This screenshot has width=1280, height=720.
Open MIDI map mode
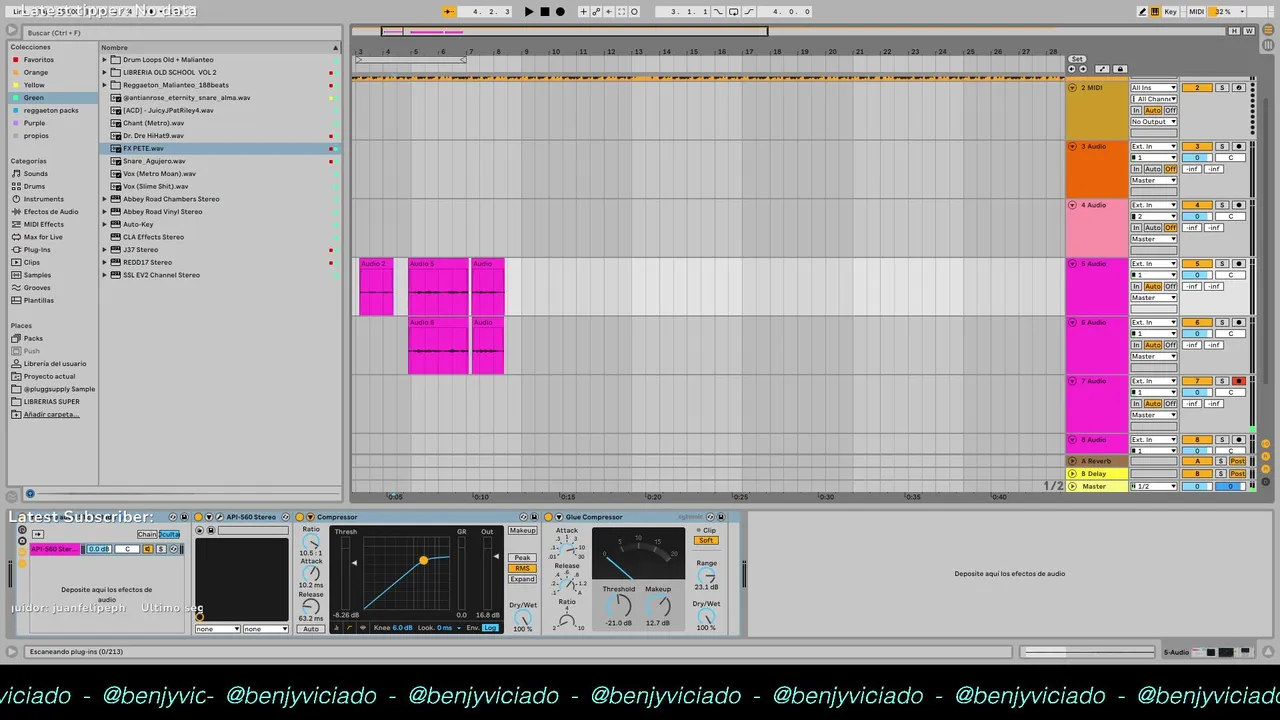pos(1197,12)
